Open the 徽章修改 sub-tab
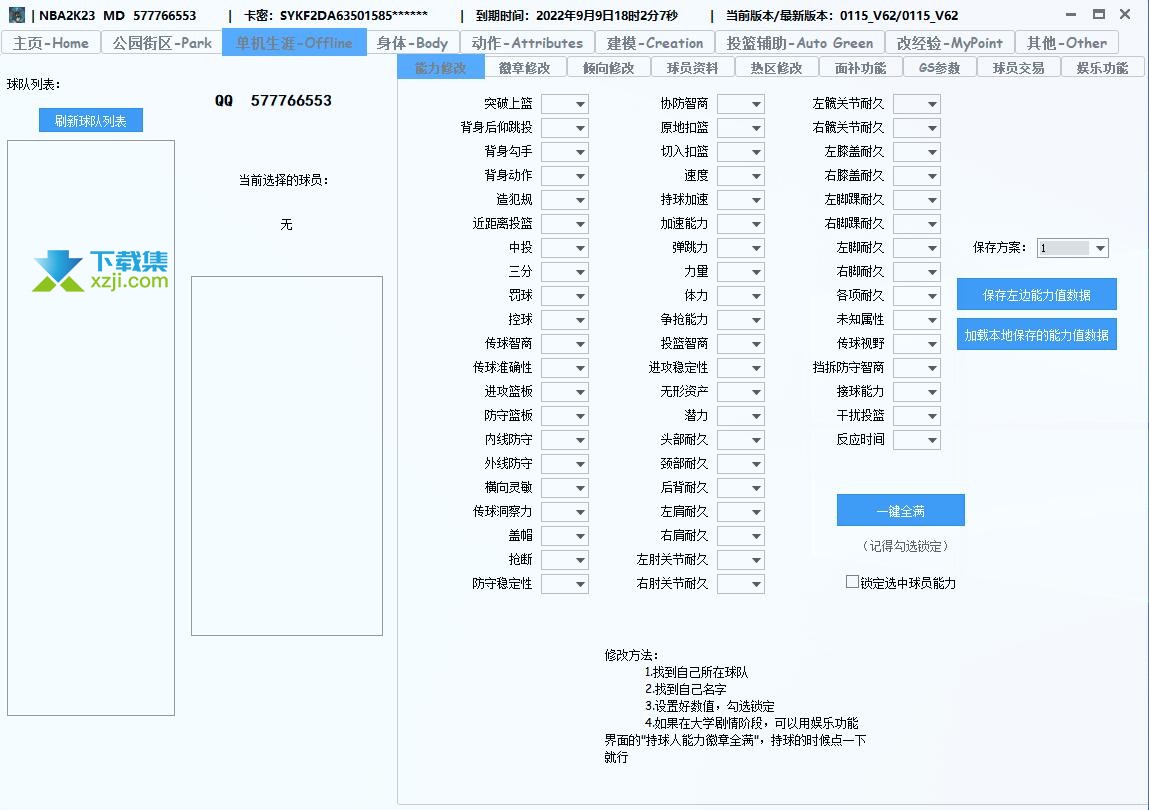The width and height of the screenshot is (1149, 810). [525, 68]
